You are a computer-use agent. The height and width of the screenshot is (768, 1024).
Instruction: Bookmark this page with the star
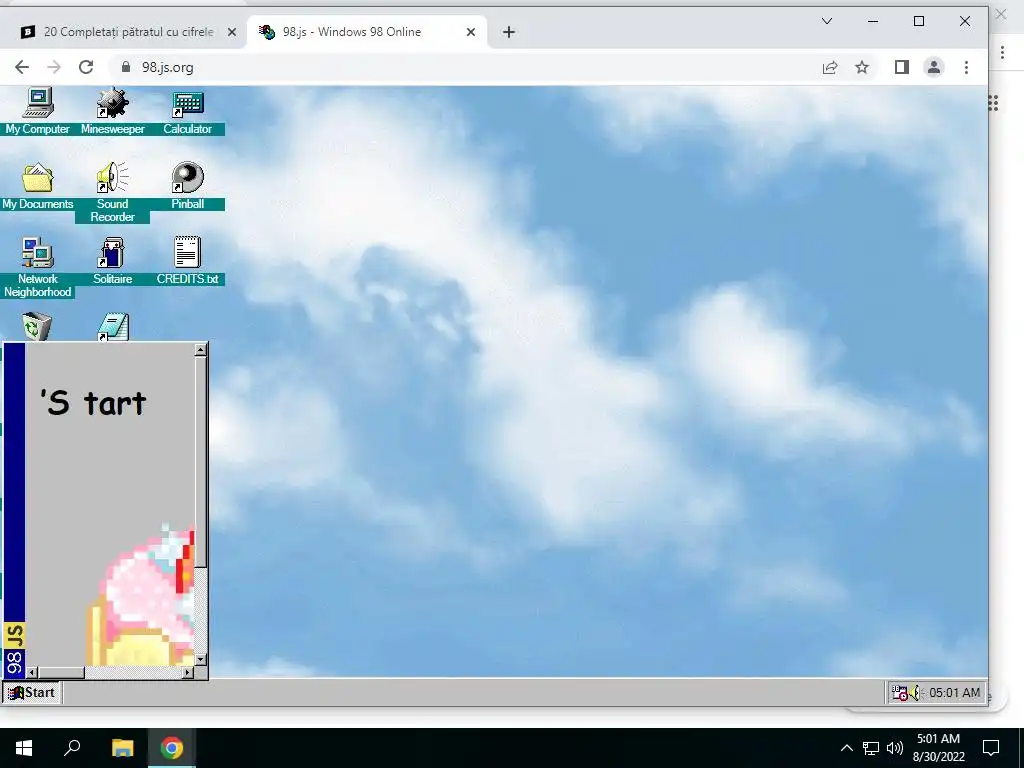(x=862, y=67)
